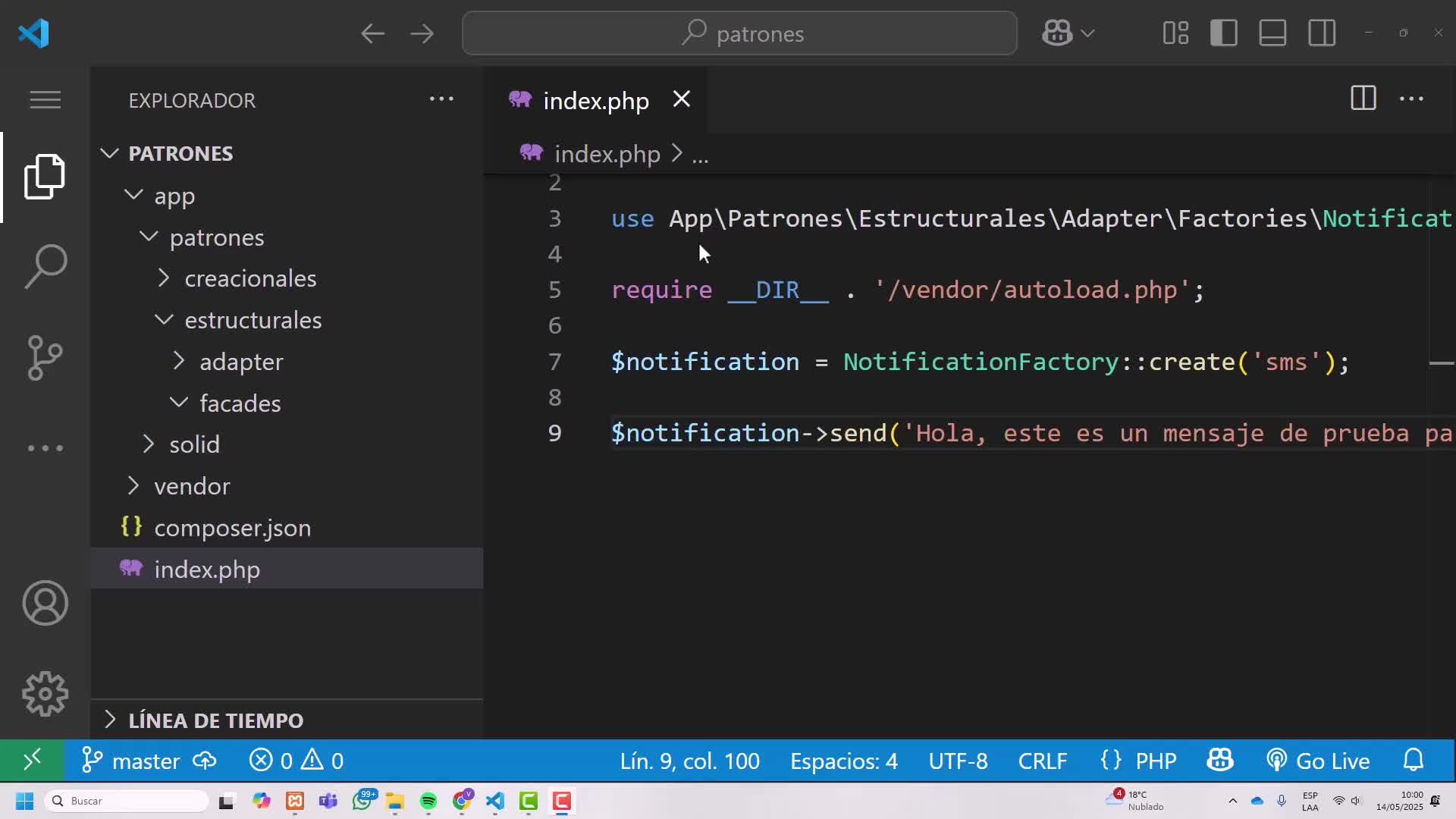Viewport: 1456px width, 819px height.
Task: Change indentation via Espacios: 4
Action: (x=844, y=761)
